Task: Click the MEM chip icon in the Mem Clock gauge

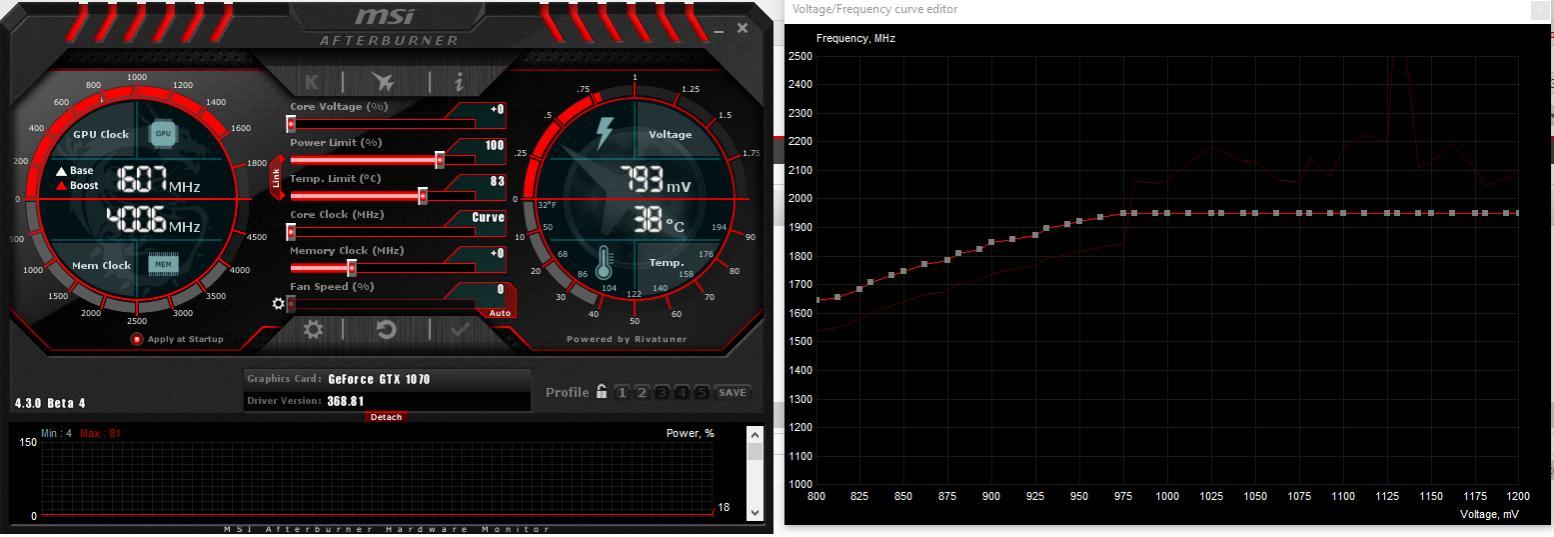Action: (x=163, y=264)
